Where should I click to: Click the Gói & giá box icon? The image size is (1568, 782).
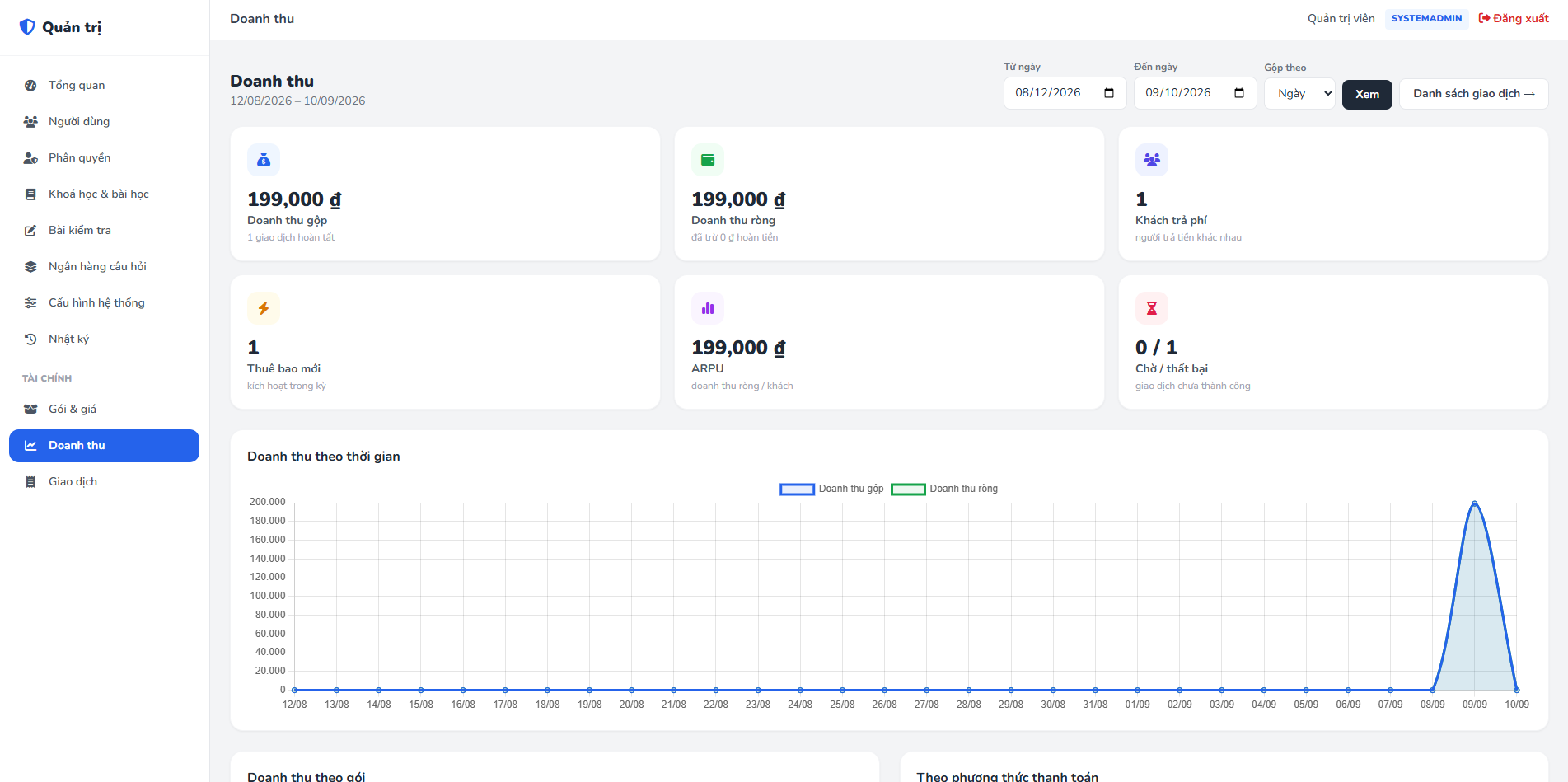30,410
